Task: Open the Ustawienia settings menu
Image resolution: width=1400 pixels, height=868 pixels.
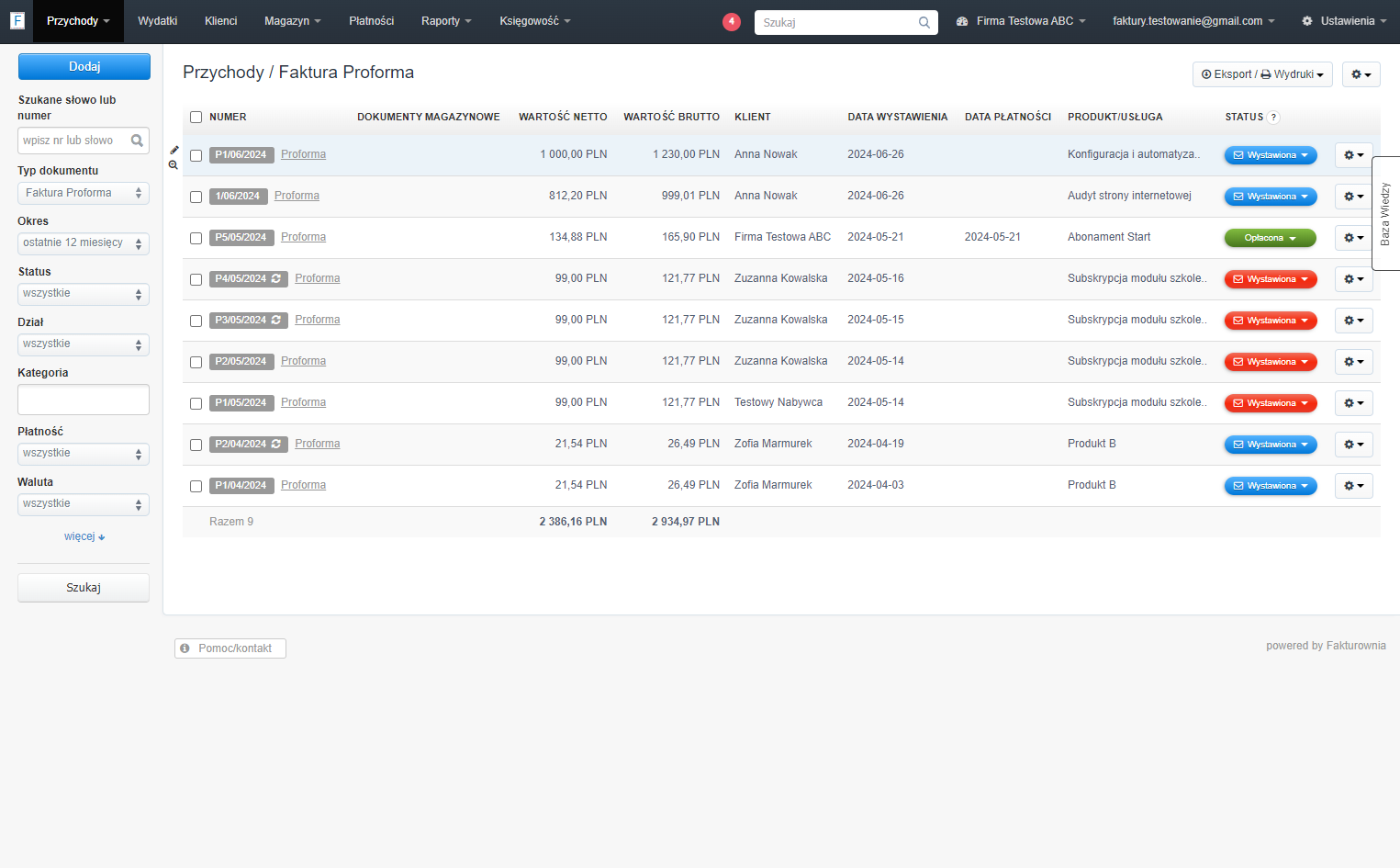Action: point(1344,21)
